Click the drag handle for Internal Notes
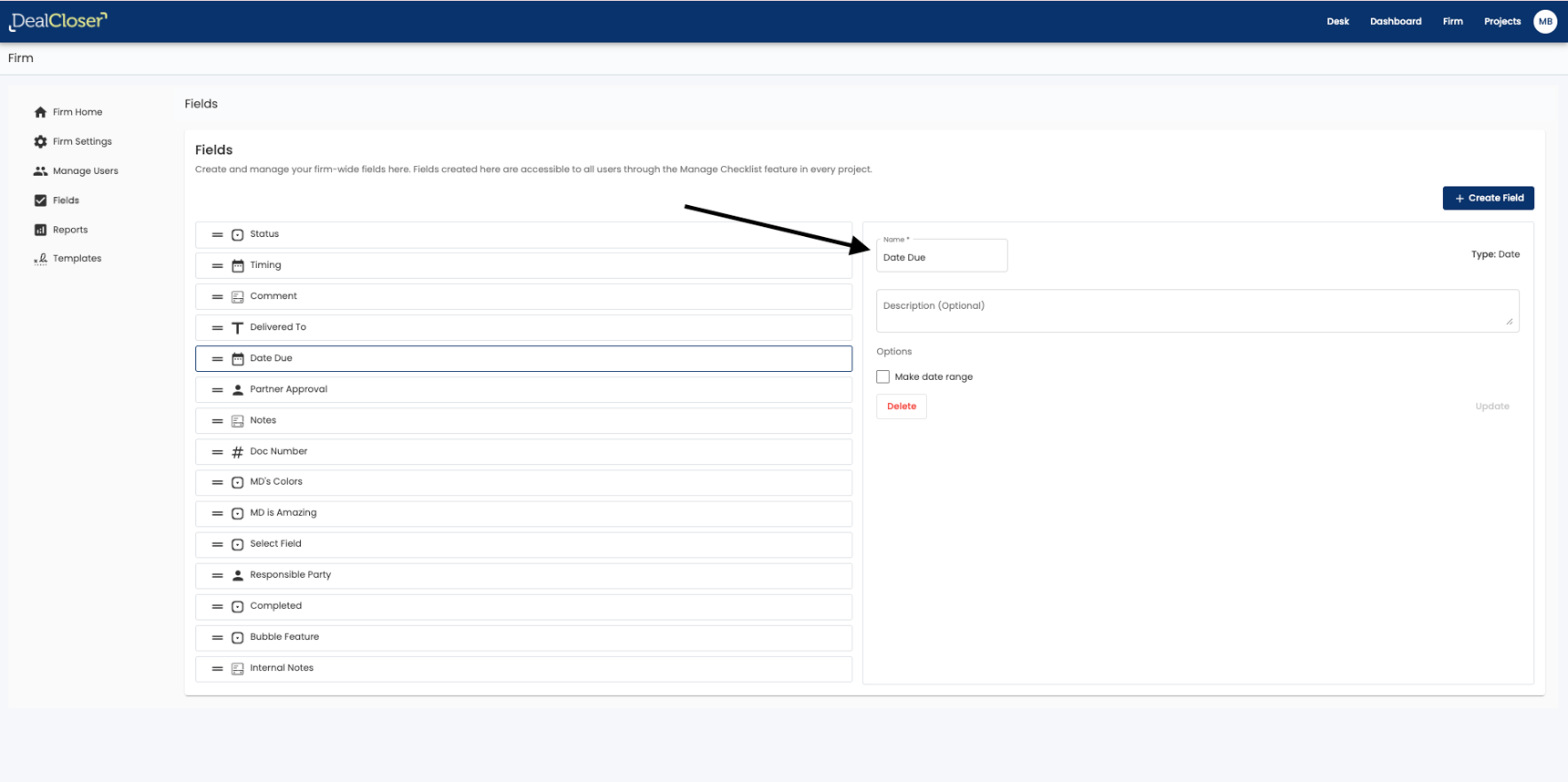Image resolution: width=1568 pixels, height=782 pixels. click(217, 668)
